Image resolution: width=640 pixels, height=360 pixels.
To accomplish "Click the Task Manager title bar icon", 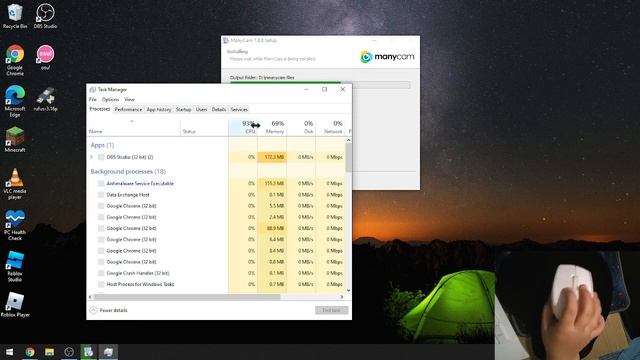I will point(93,89).
